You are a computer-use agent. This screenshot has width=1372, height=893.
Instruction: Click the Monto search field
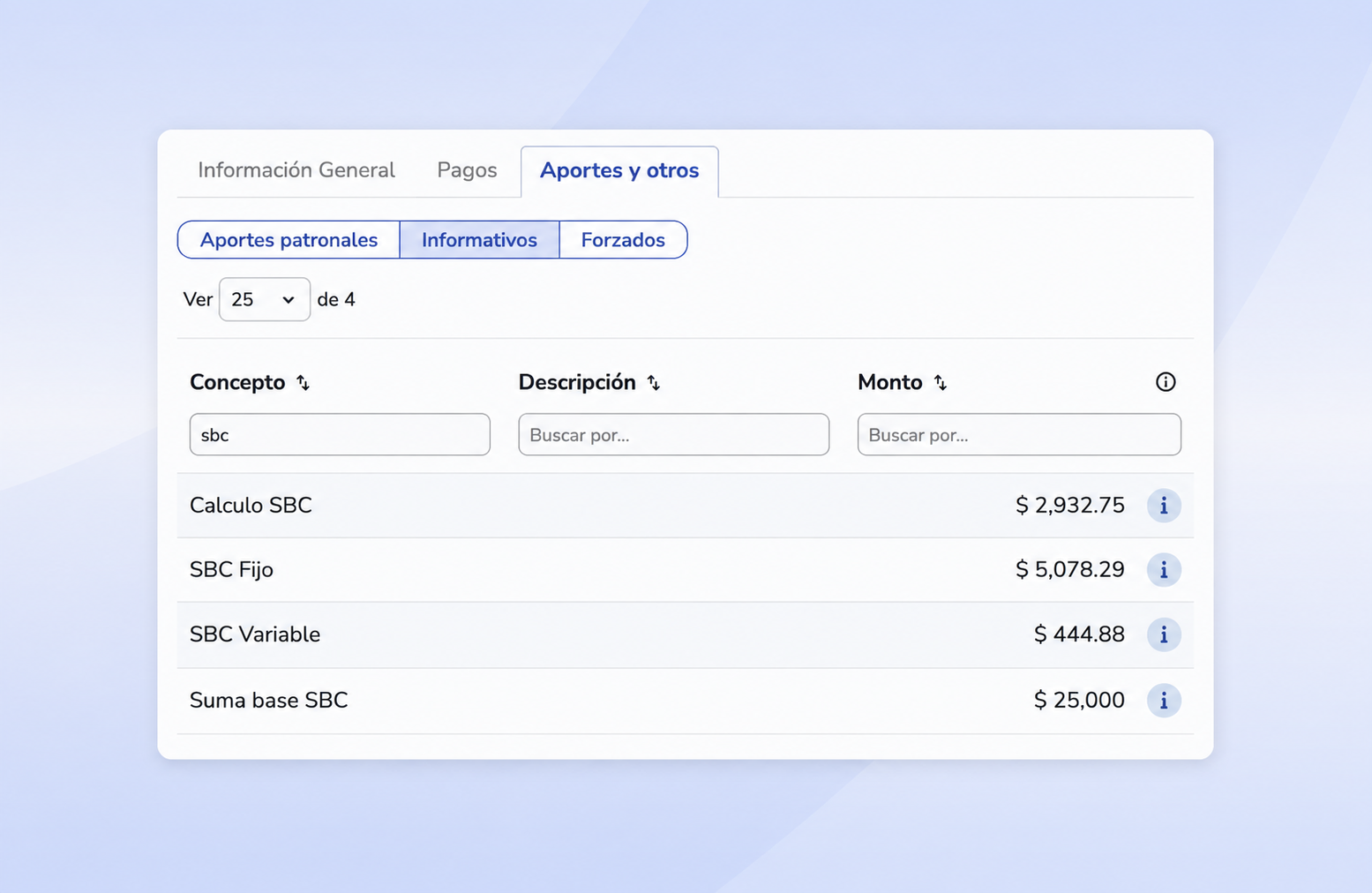(x=1019, y=435)
